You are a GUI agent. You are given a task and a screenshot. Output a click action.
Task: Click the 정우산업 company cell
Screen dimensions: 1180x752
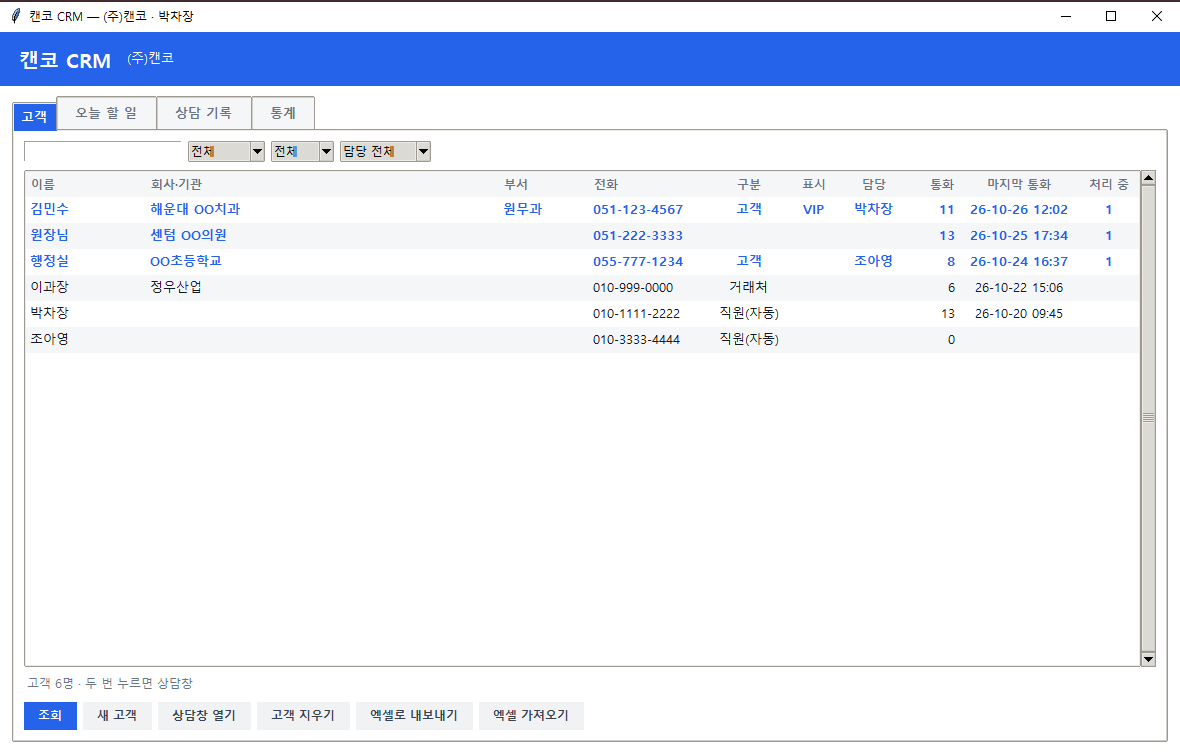click(x=176, y=288)
